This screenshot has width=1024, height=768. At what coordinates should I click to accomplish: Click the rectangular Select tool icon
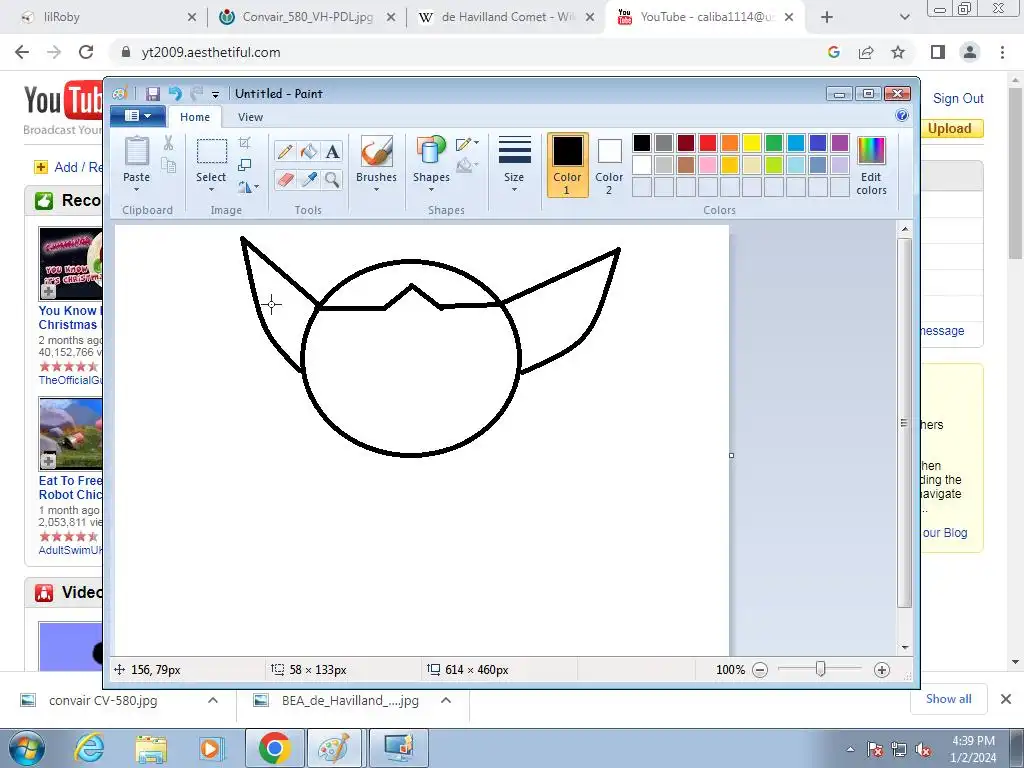[x=212, y=152]
